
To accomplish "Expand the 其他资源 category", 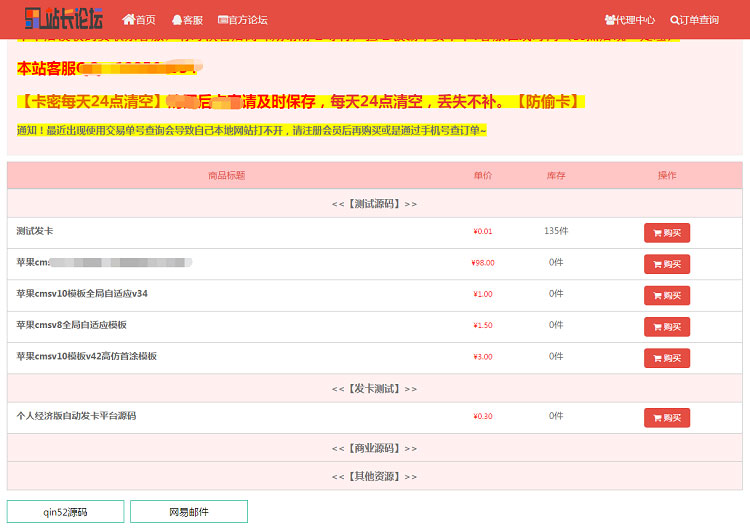I will [x=374, y=476].
